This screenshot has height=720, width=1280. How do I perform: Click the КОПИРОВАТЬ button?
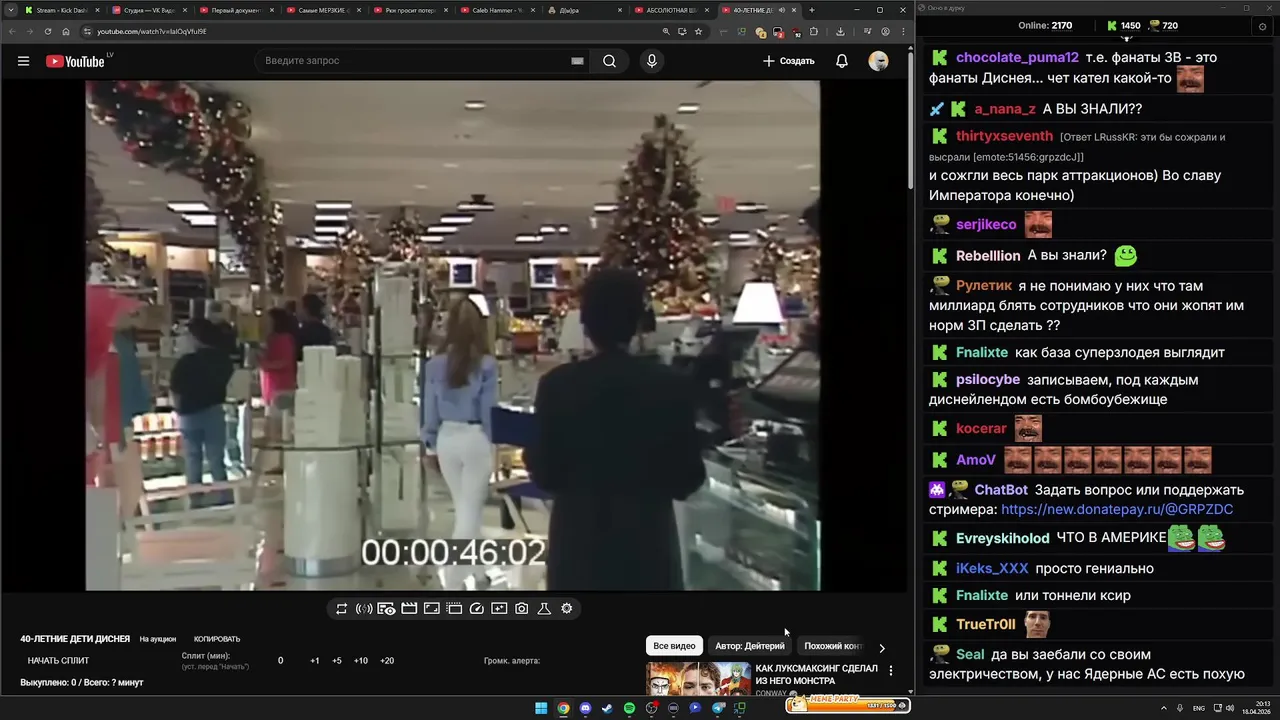point(217,639)
